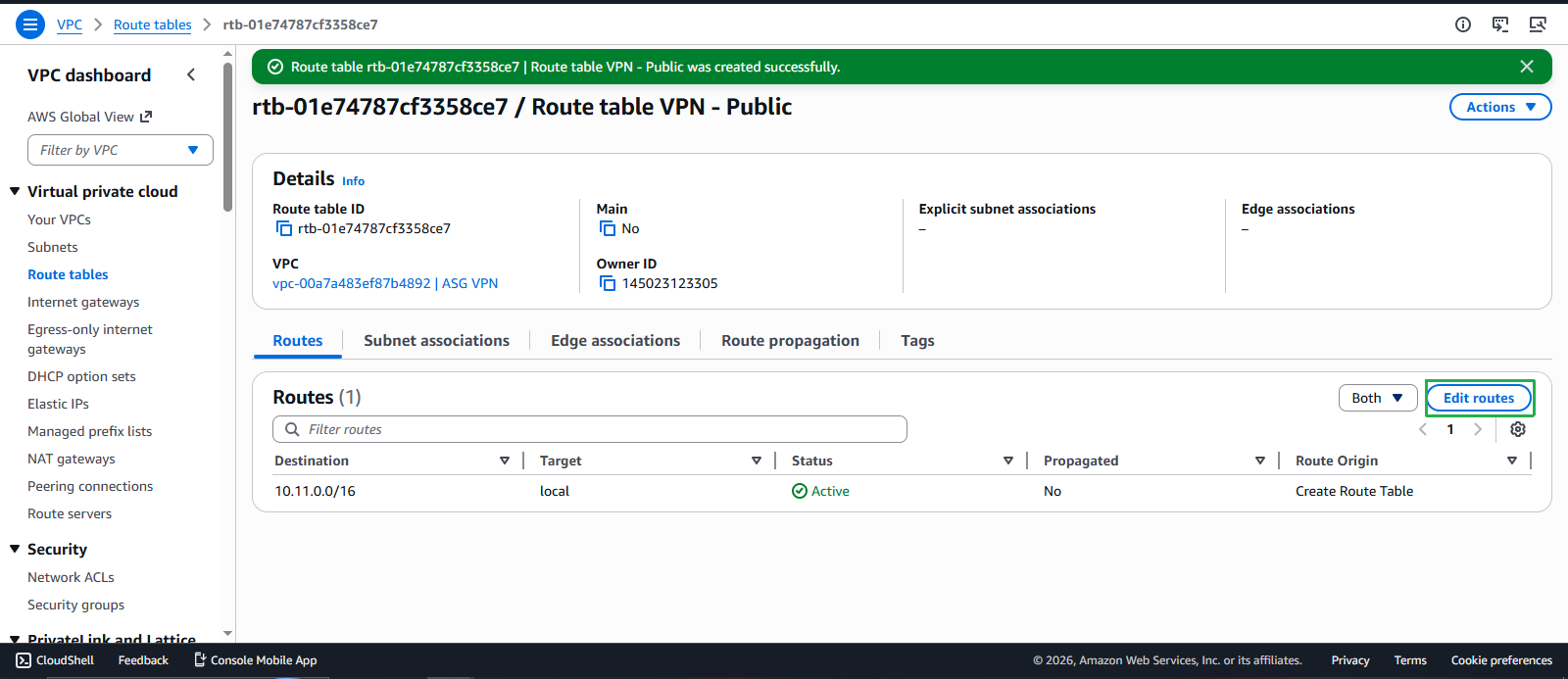1568x679 pixels.
Task: Open DHCP option sets in sidebar
Action: 81,376
